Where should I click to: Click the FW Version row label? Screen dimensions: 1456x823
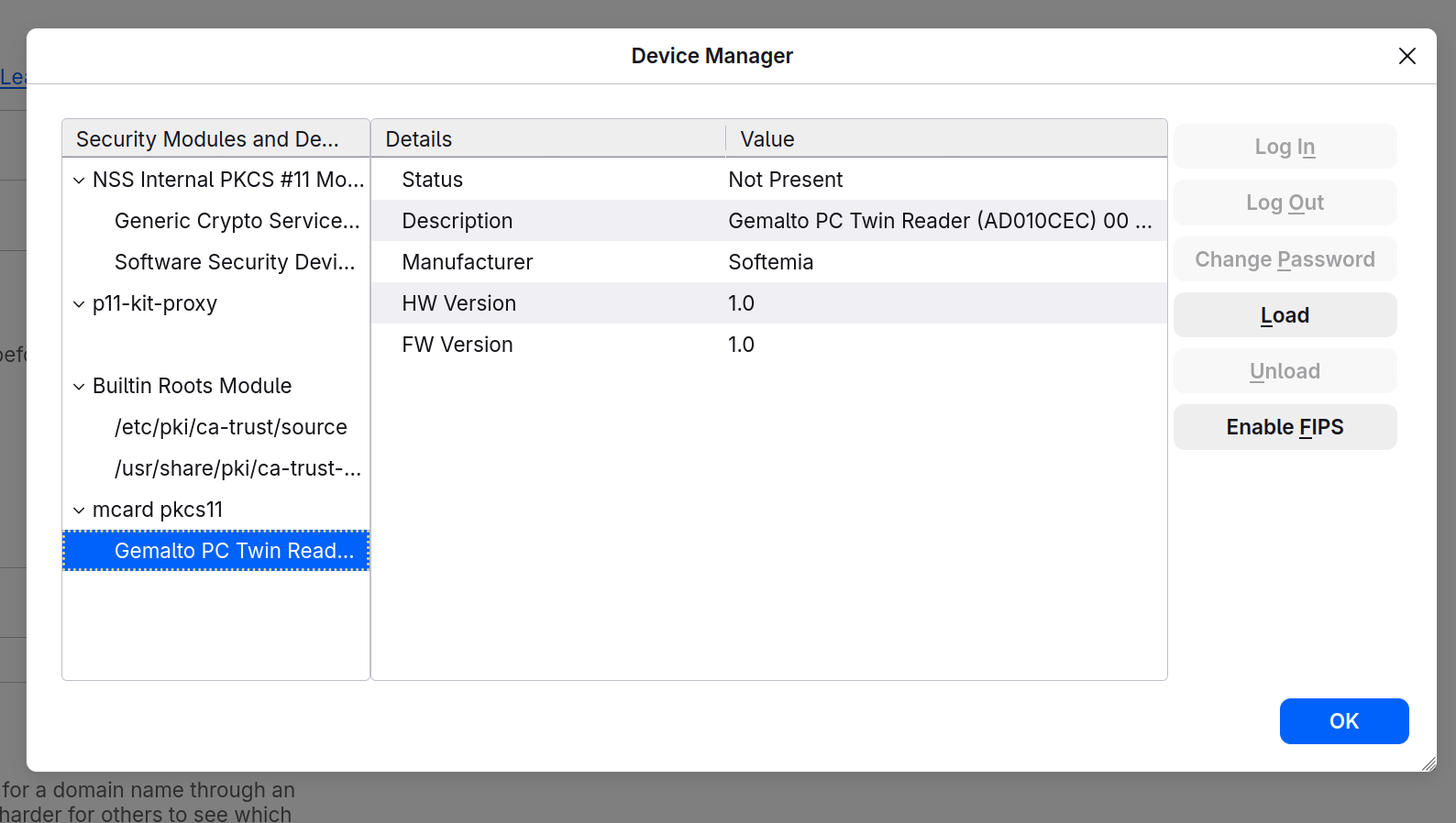pos(458,345)
